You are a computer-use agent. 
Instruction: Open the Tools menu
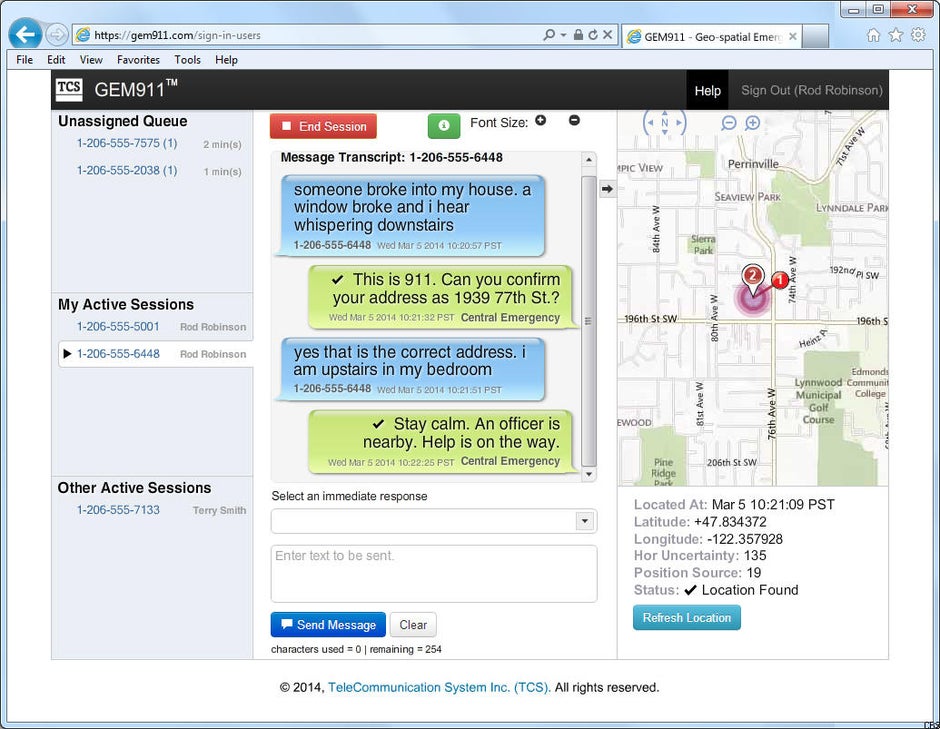coord(186,59)
